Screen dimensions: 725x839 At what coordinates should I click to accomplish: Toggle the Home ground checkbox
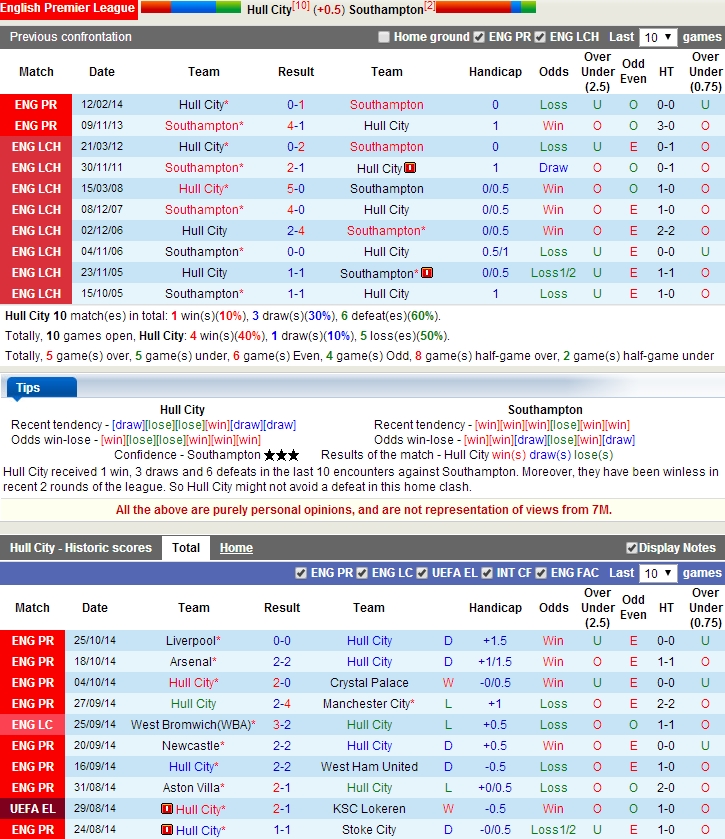pos(384,37)
